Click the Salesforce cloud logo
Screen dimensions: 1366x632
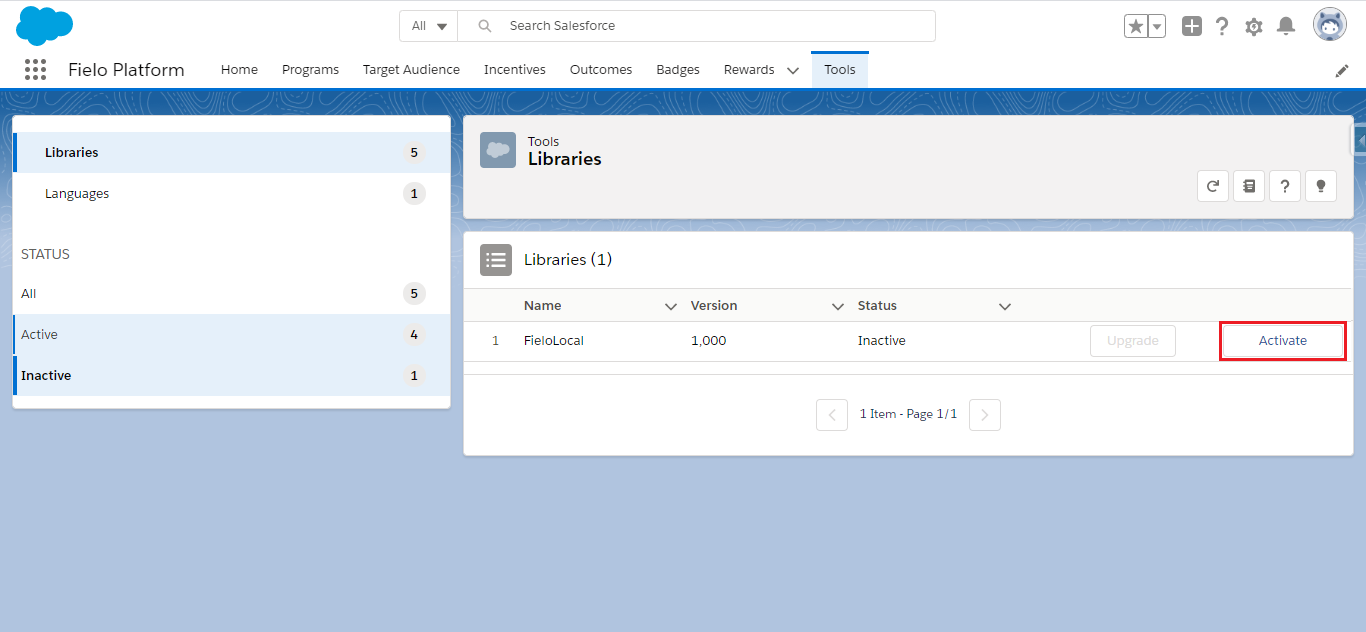pos(44,25)
